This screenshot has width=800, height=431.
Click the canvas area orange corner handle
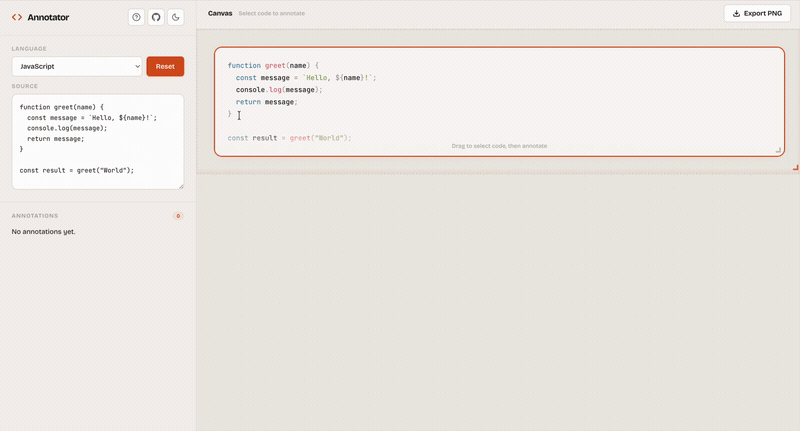coord(795,167)
